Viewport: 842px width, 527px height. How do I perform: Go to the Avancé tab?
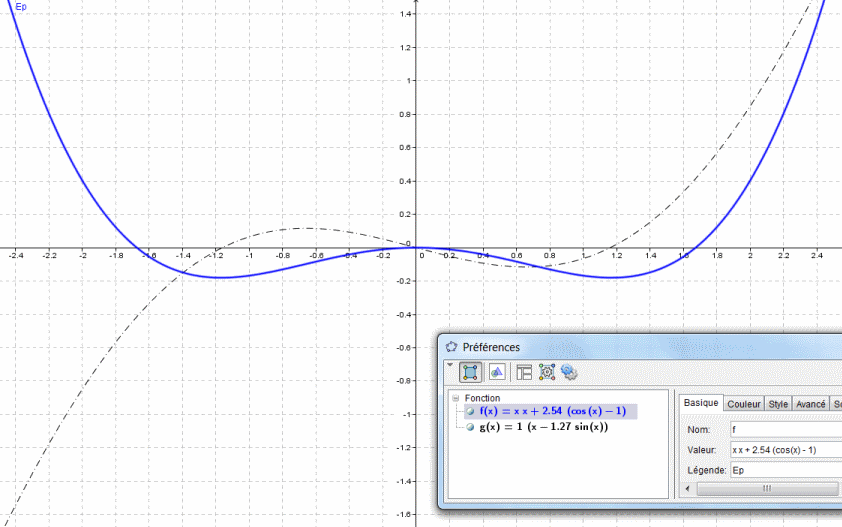coord(810,404)
